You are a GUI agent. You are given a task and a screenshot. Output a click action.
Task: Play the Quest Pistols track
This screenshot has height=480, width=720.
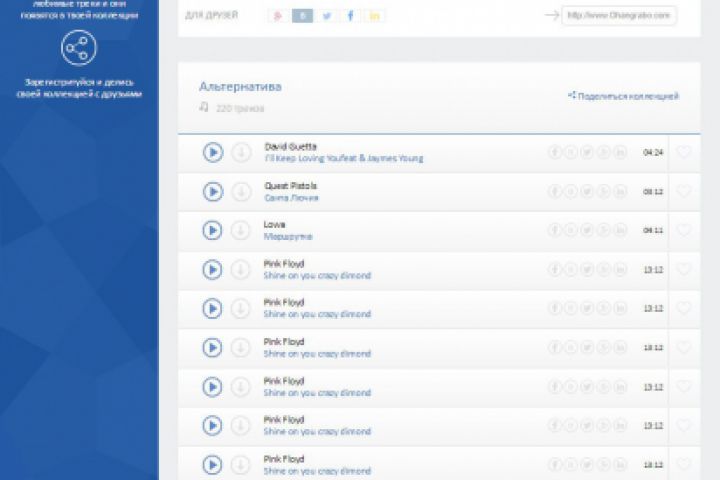click(x=213, y=192)
